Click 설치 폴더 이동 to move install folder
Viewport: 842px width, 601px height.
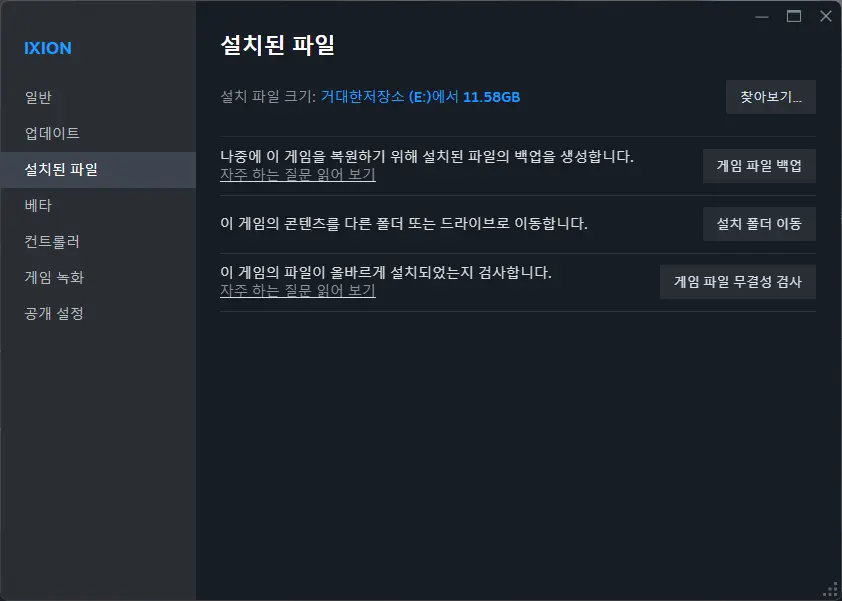tap(759, 223)
